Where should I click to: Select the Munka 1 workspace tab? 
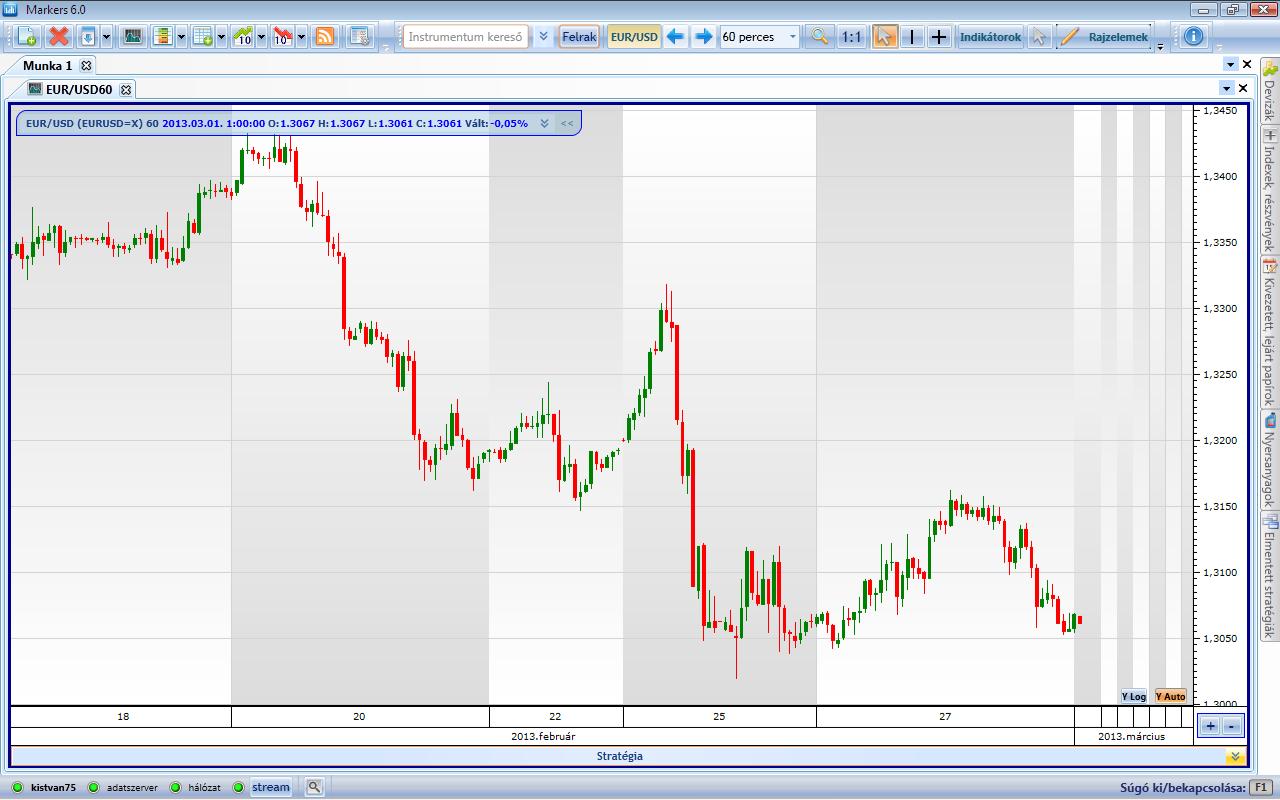click(x=48, y=66)
